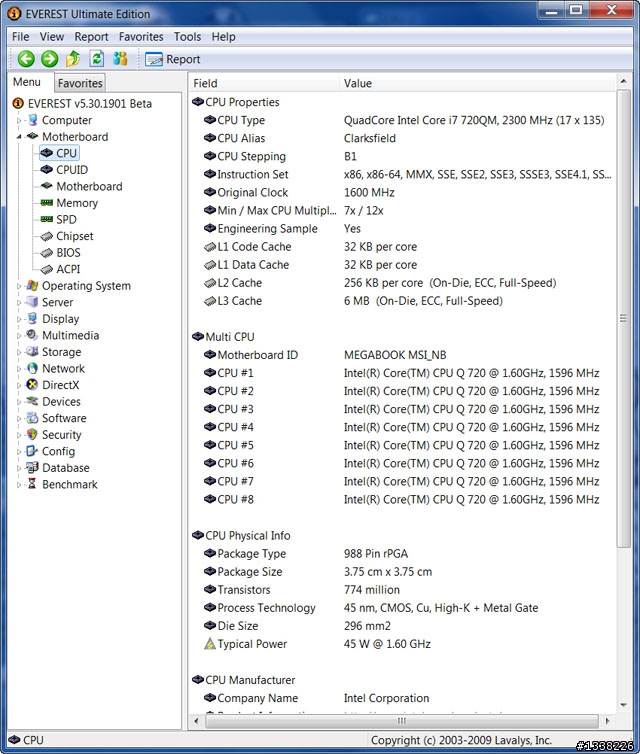Image resolution: width=640 pixels, height=754 pixels.
Task: Expand the Benchmark tree branch
Action: (19, 484)
